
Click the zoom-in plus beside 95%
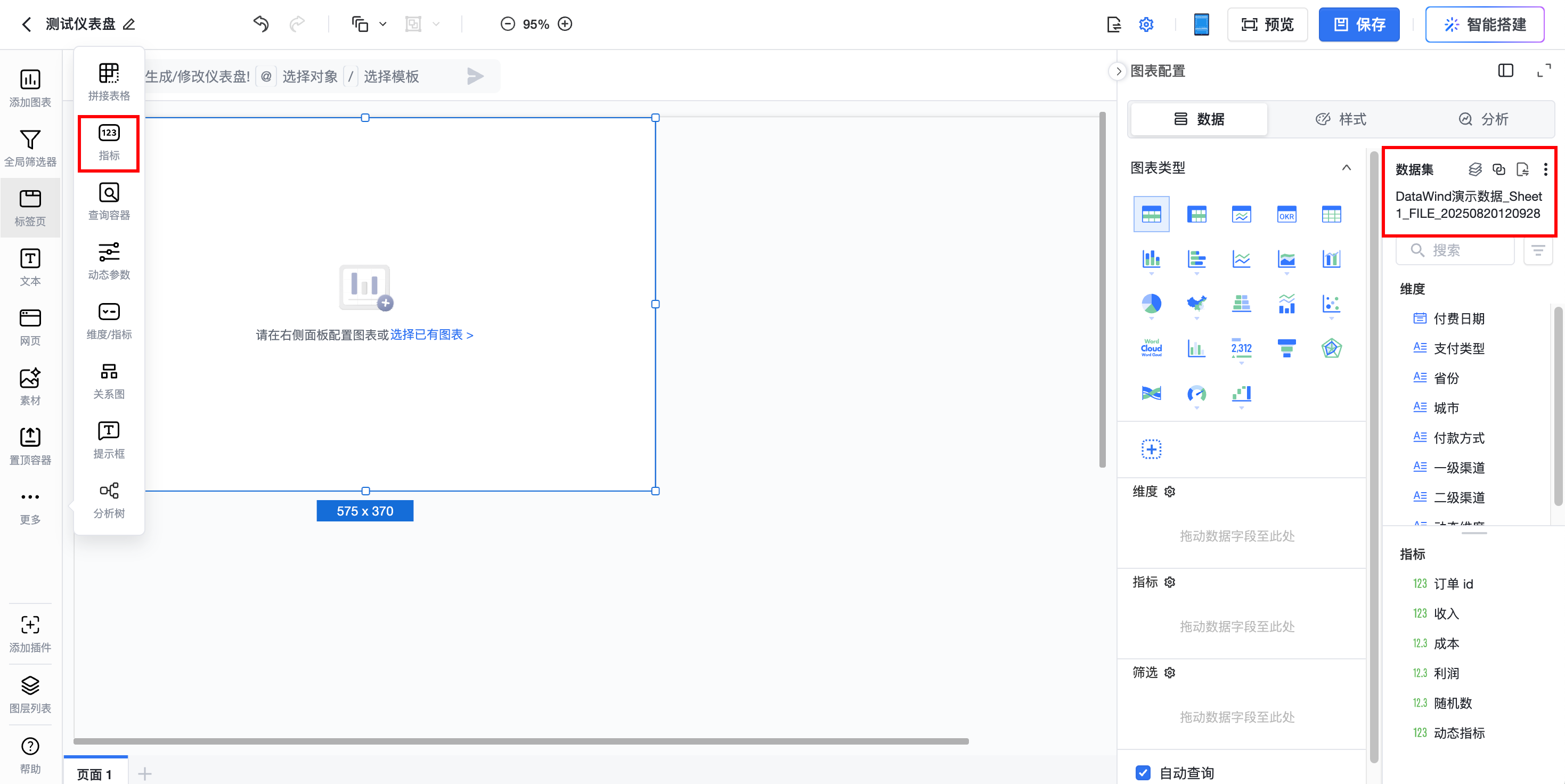pos(565,24)
